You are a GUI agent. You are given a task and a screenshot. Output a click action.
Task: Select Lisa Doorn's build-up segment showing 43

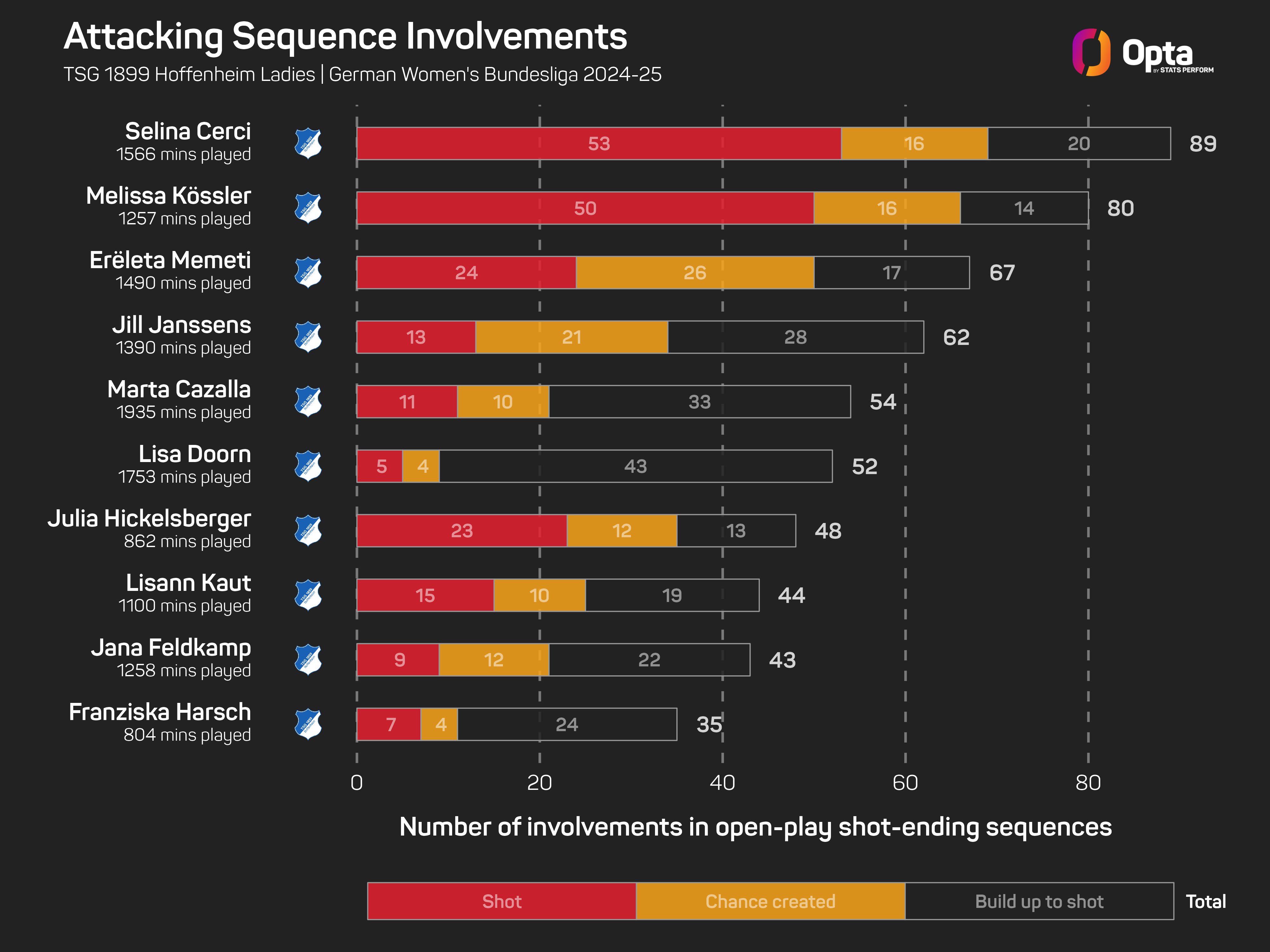636,466
